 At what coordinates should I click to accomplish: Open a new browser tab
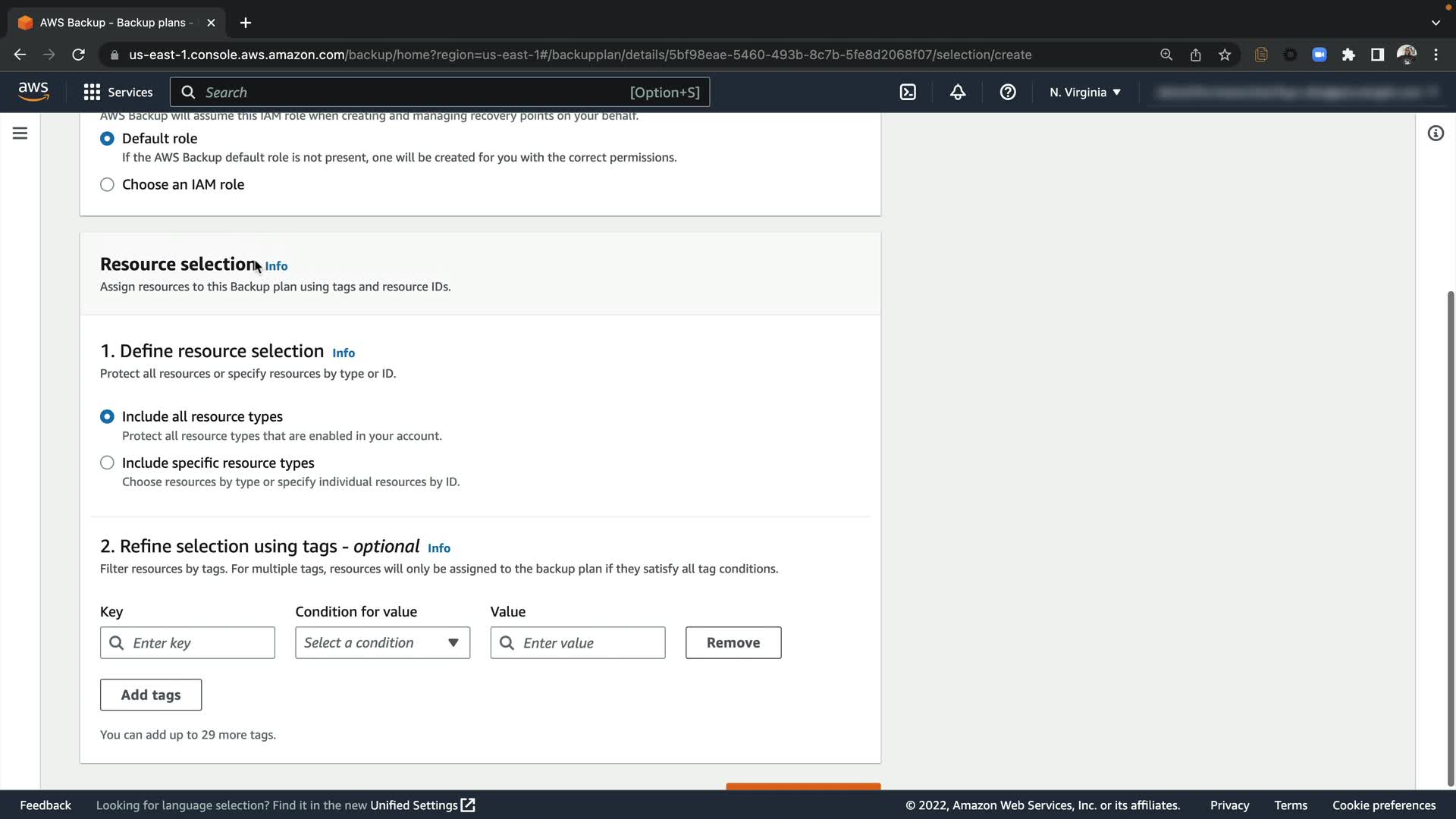tap(246, 23)
